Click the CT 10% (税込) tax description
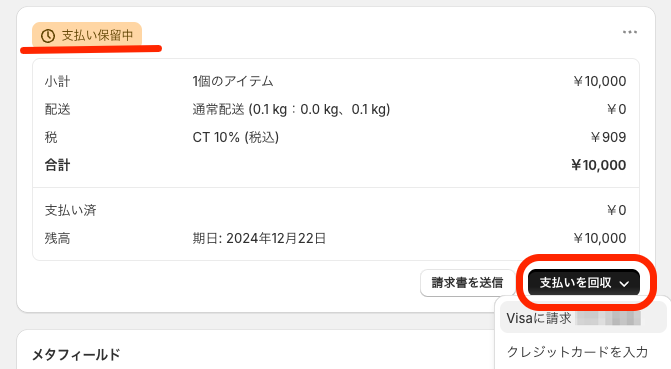 pyautogui.click(x=236, y=137)
